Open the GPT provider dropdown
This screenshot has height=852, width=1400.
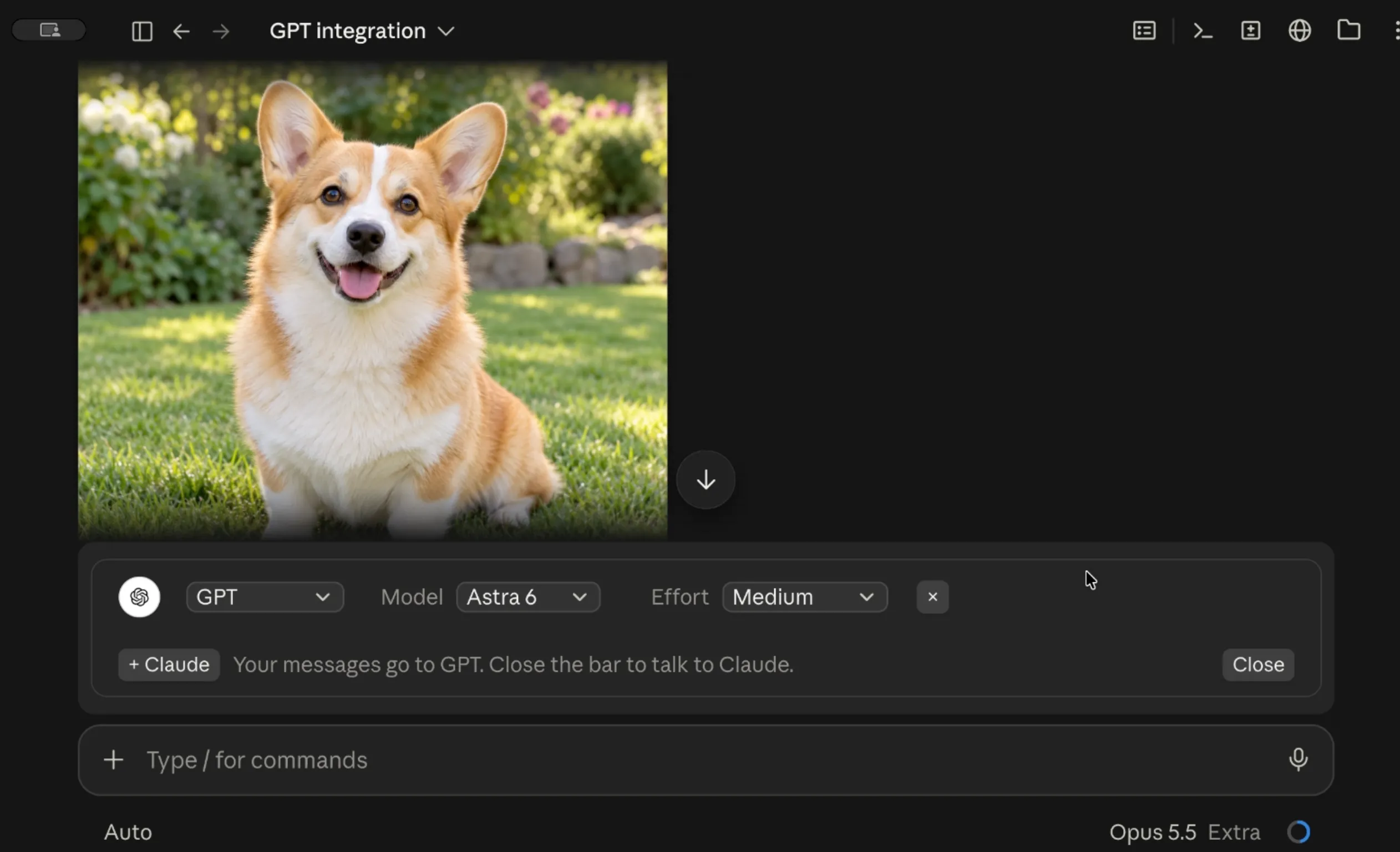point(265,597)
